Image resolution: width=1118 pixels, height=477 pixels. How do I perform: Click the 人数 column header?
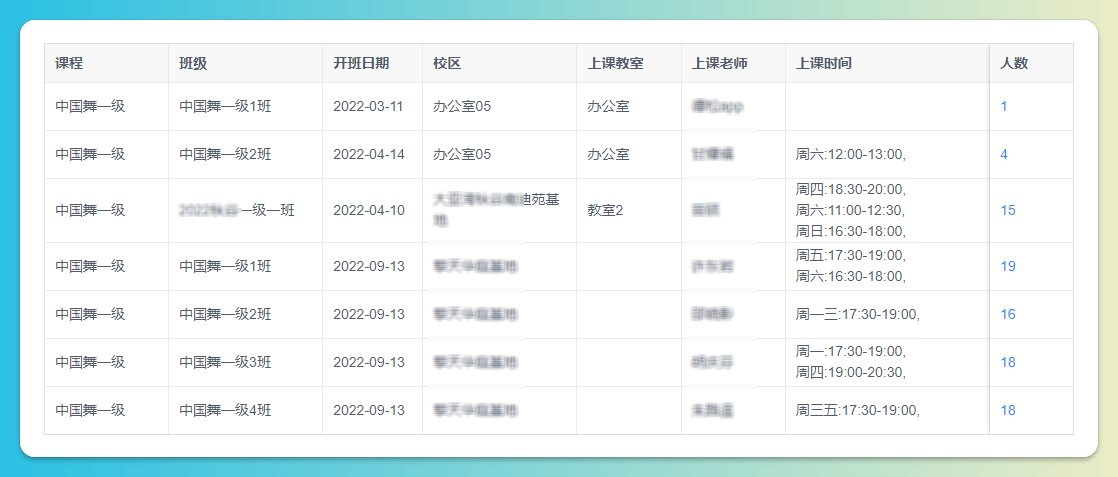(x=1014, y=63)
